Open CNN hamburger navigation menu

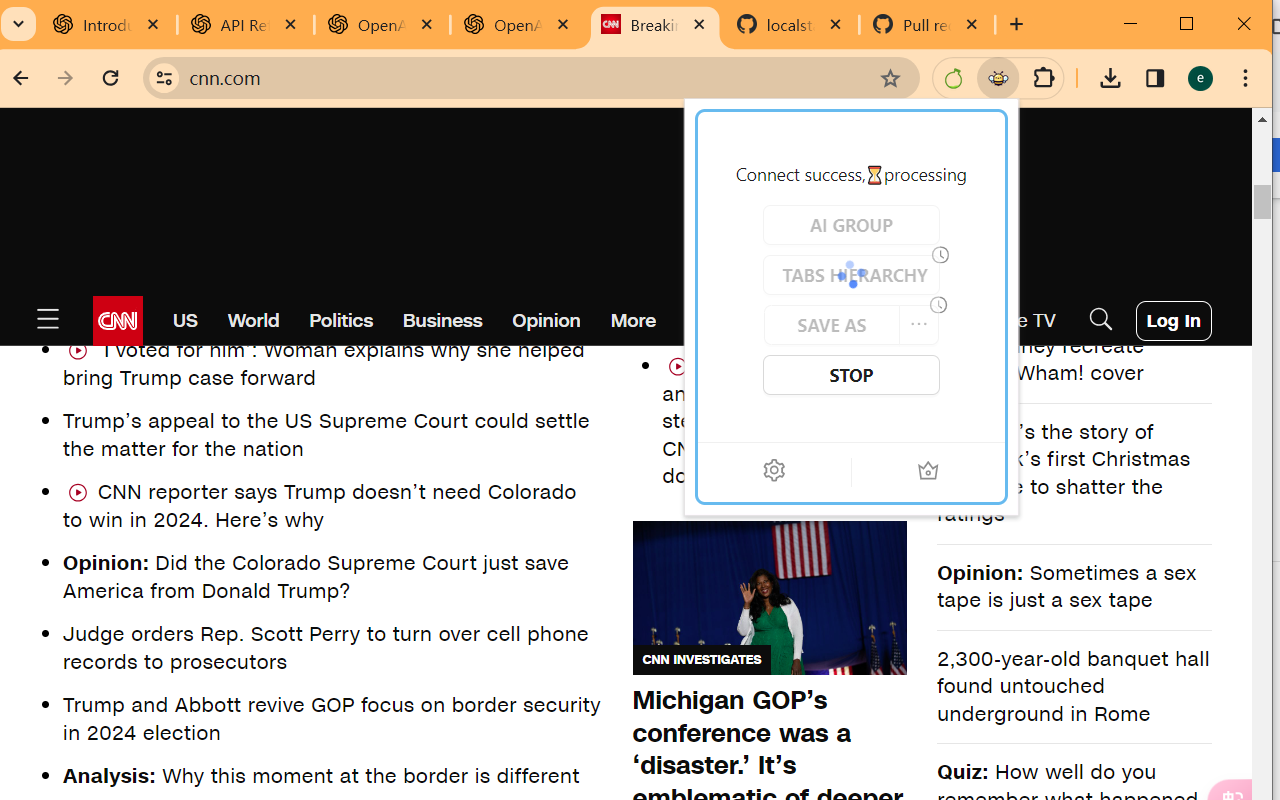48,320
